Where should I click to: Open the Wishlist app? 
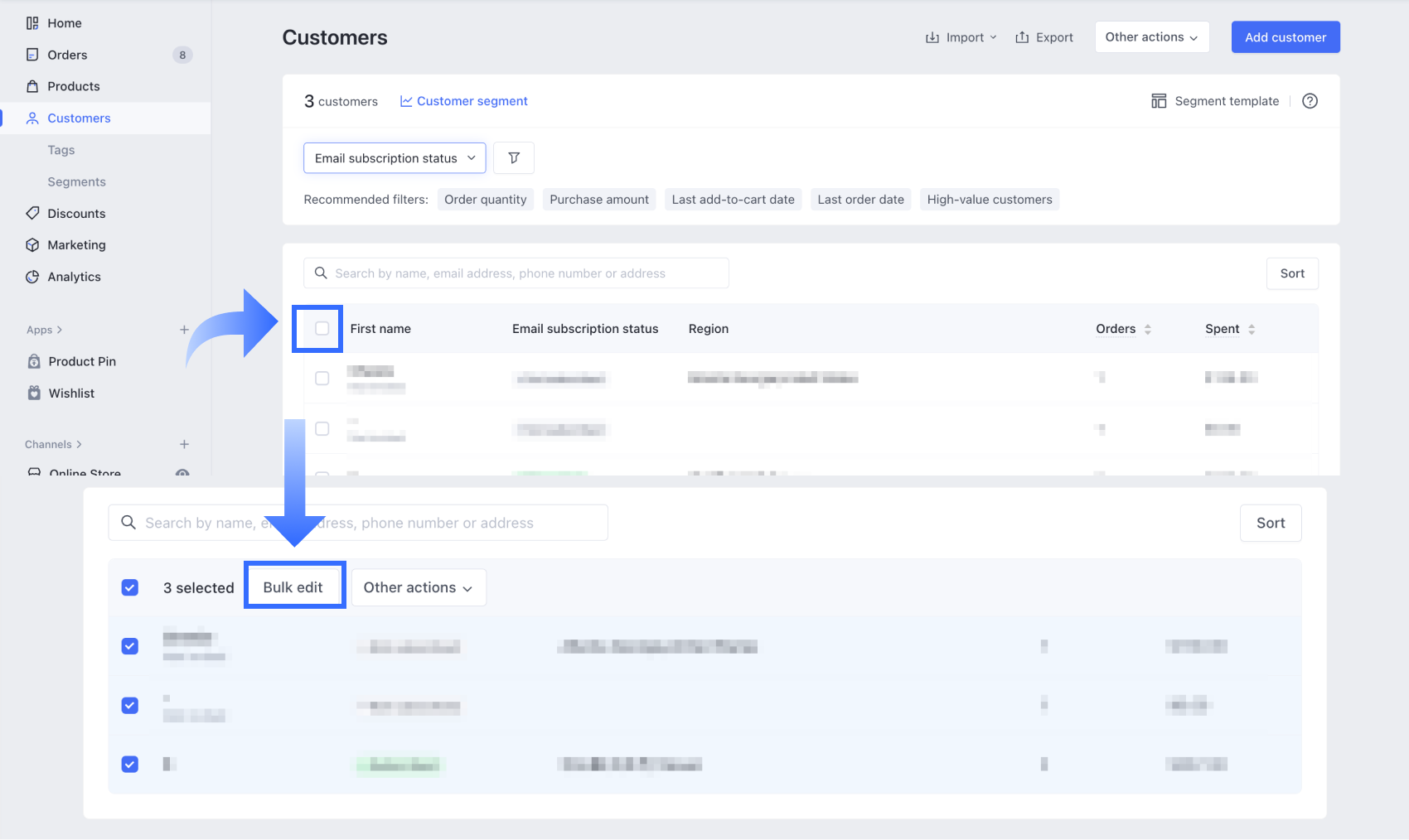pos(71,393)
